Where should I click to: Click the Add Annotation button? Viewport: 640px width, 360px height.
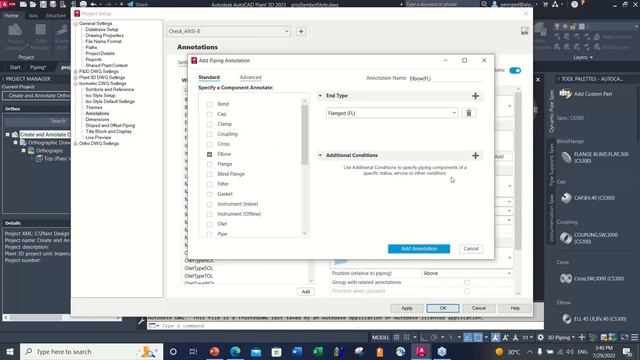(x=419, y=249)
